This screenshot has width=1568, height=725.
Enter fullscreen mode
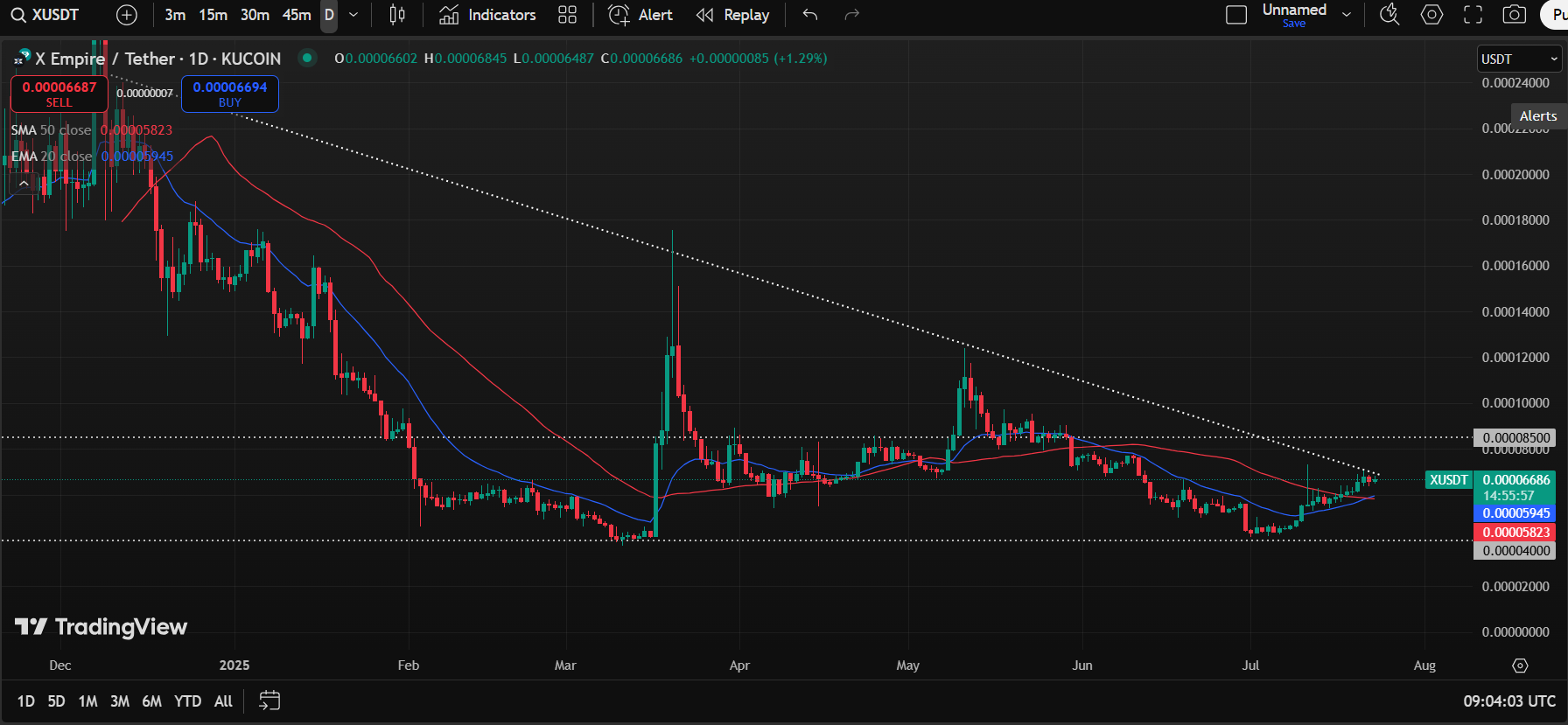tap(1473, 15)
